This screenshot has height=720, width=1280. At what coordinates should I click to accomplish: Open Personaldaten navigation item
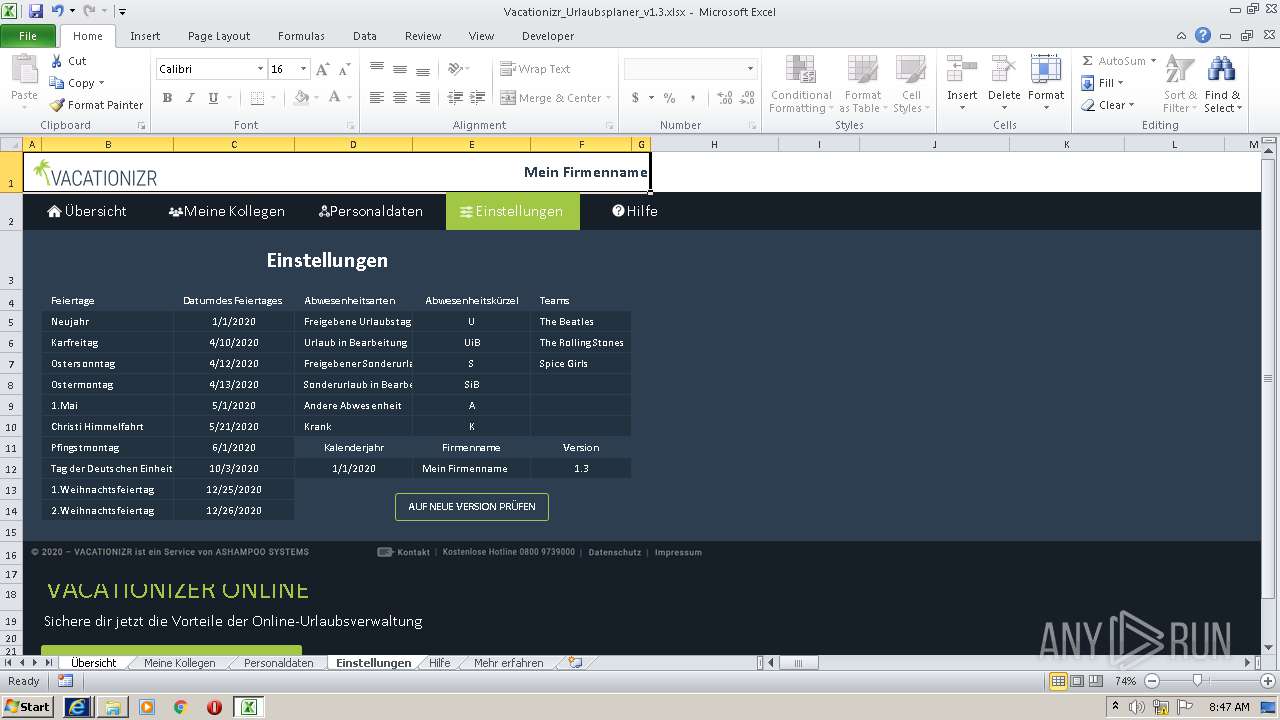[371, 211]
